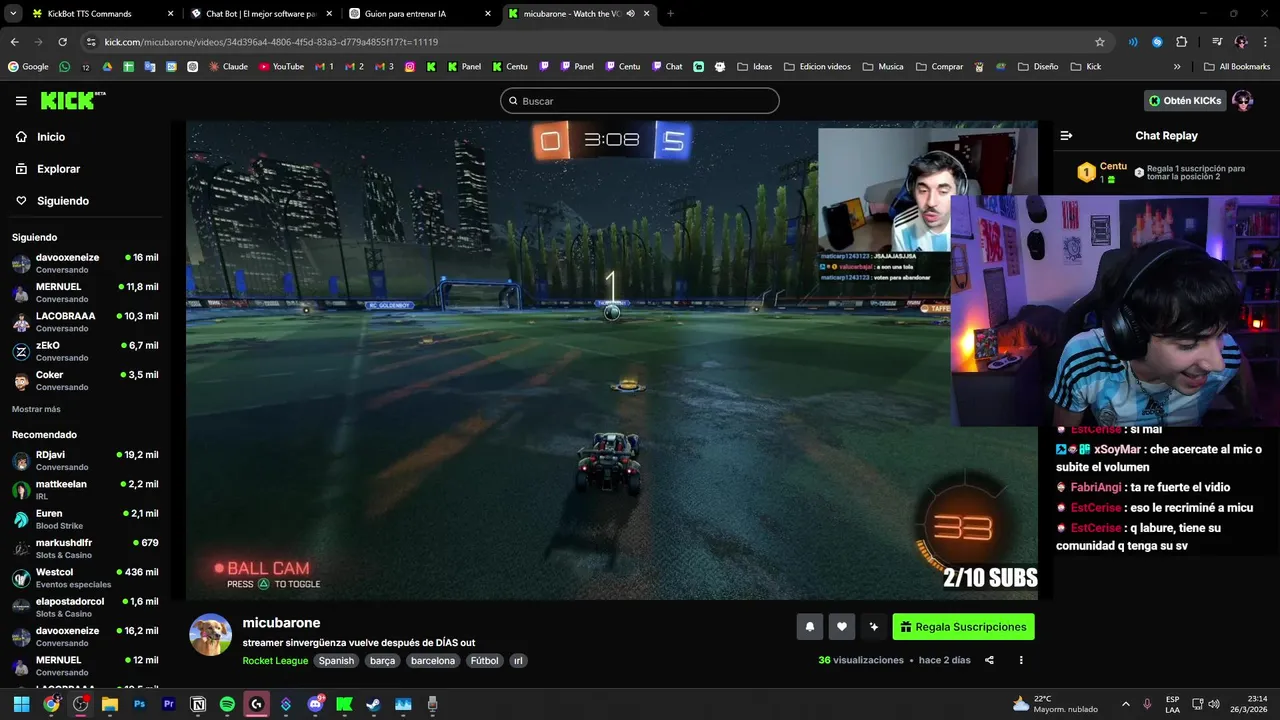Switch to KickBot TTS Commands tab
This screenshot has height=720, width=1280.
100,14
